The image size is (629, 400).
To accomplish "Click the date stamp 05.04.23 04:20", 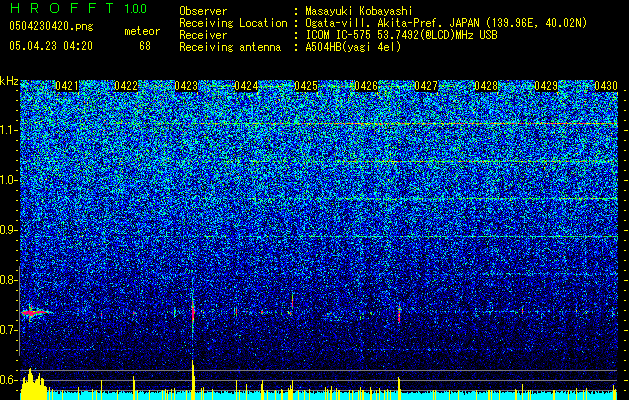I will tap(51, 46).
